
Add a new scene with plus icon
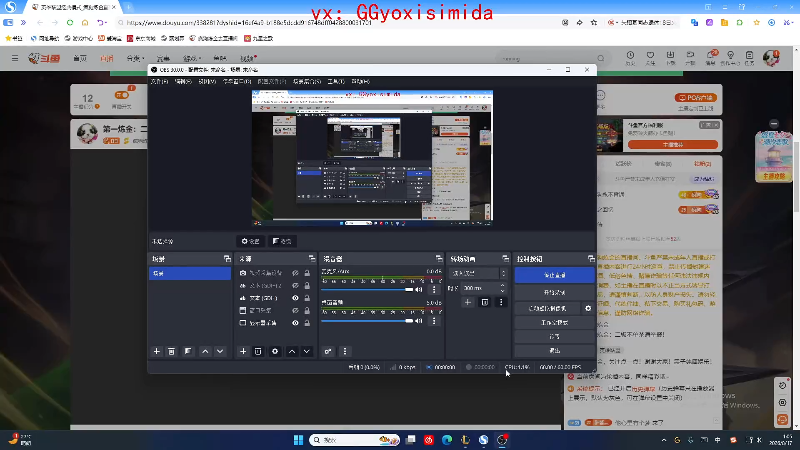(157, 352)
